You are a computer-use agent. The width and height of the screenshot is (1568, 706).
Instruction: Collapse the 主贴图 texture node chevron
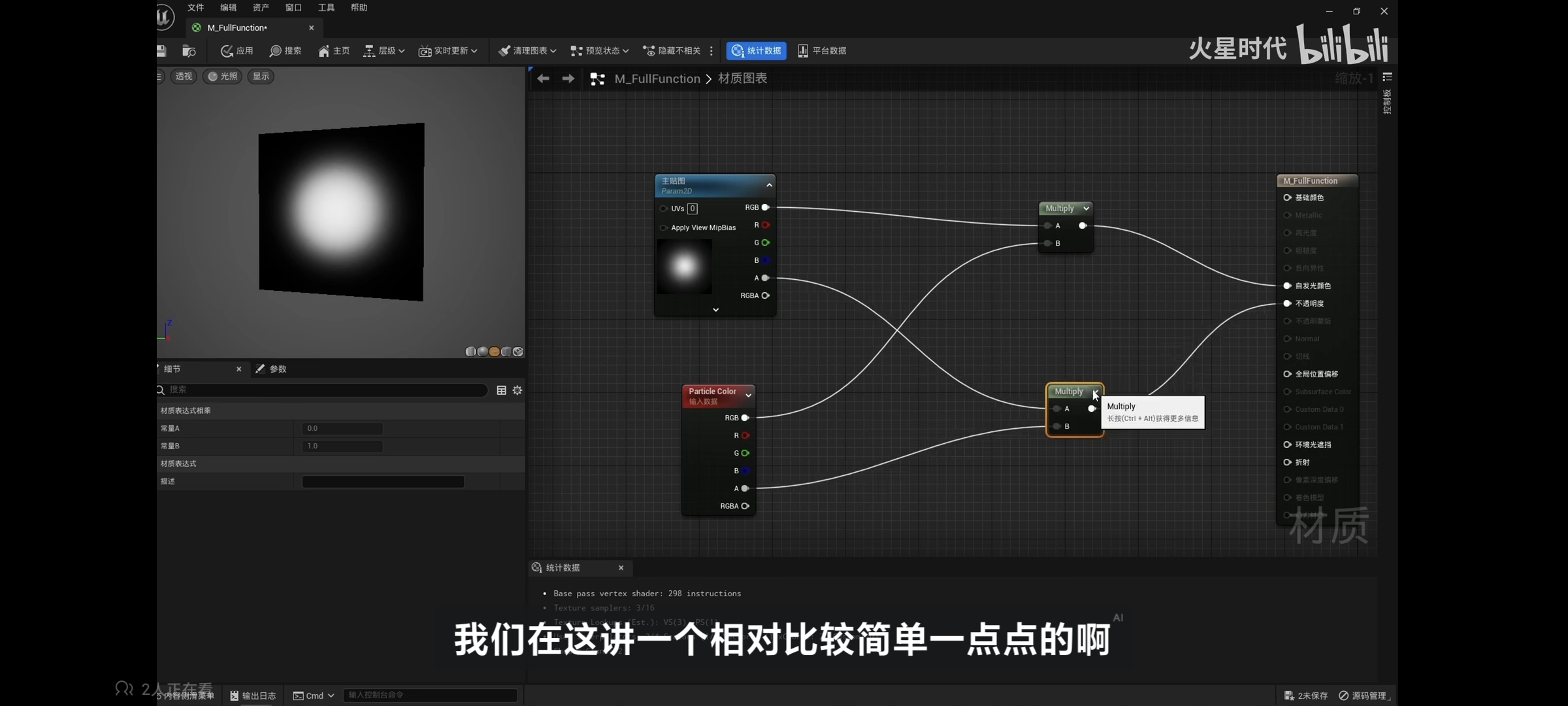(769, 185)
